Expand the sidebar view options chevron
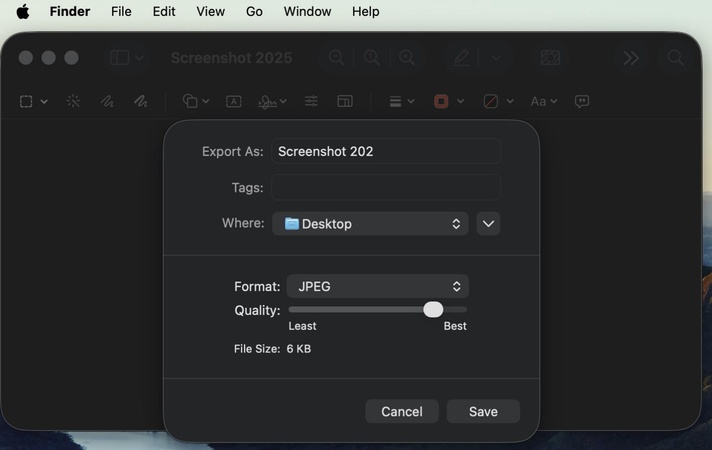 pos(139,58)
